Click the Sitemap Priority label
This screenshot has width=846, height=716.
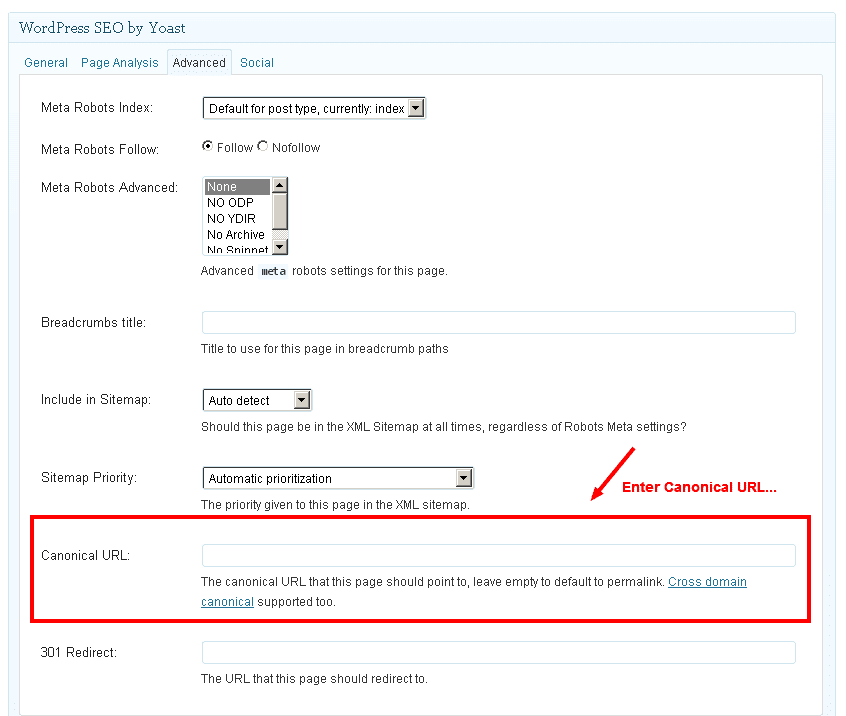[x=89, y=478]
